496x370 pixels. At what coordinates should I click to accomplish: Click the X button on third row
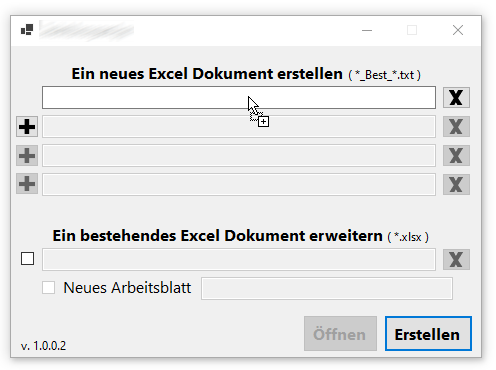(456, 155)
